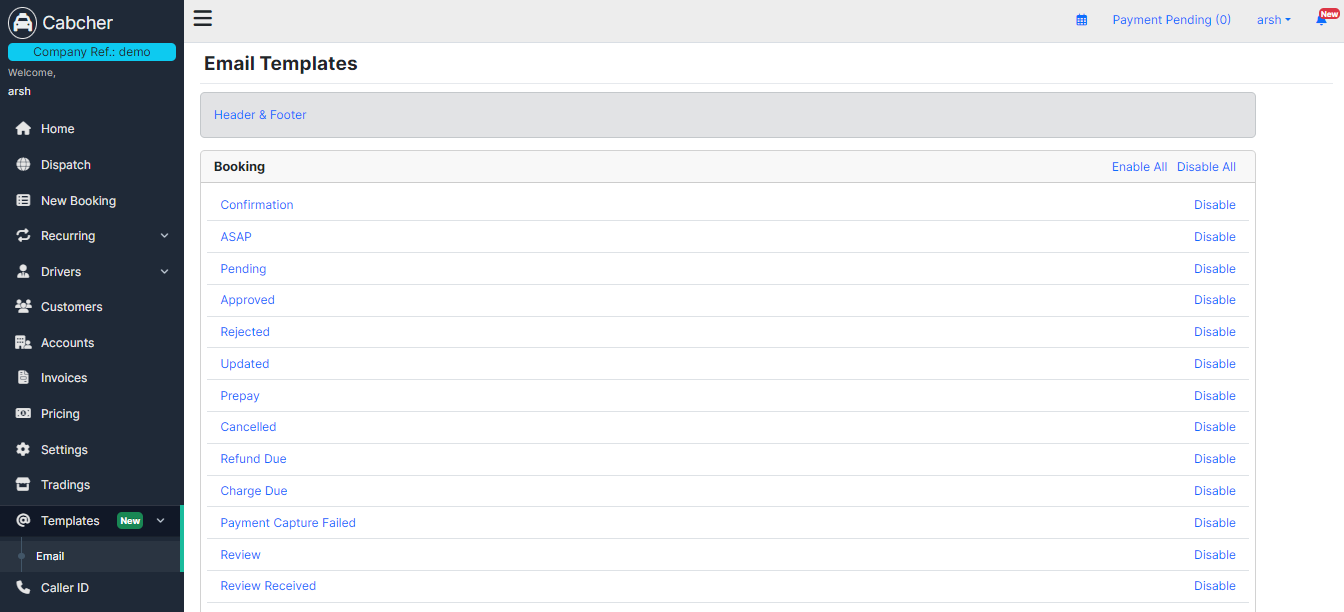The image size is (1344, 612).
Task: Disable the Cancelled email template
Action: [x=1214, y=427]
